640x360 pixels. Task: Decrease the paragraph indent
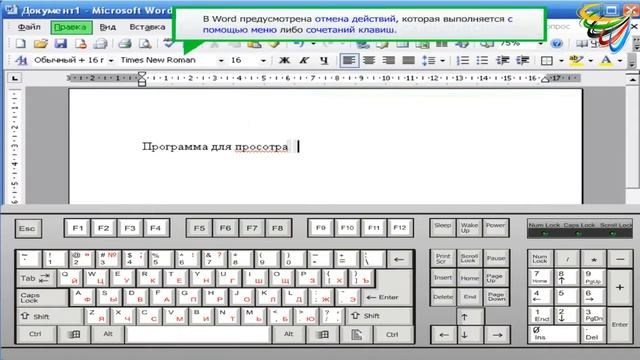502,60
